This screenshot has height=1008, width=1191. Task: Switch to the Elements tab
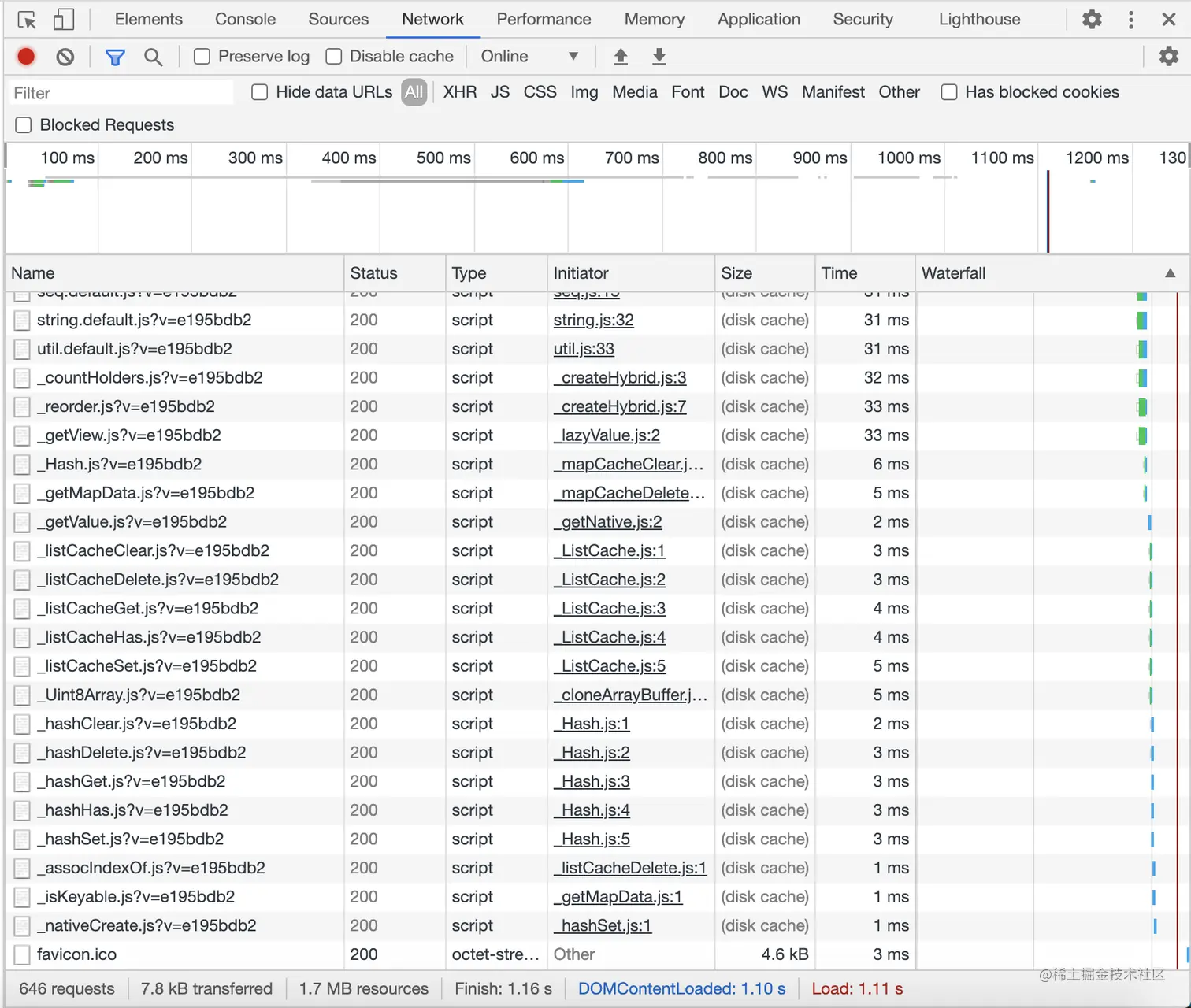click(149, 19)
